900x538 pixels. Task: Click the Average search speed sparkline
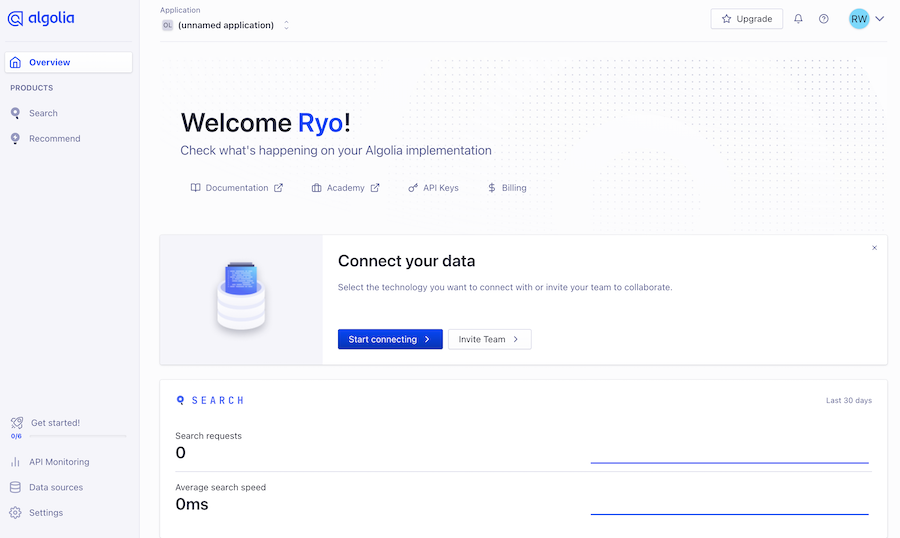point(730,514)
